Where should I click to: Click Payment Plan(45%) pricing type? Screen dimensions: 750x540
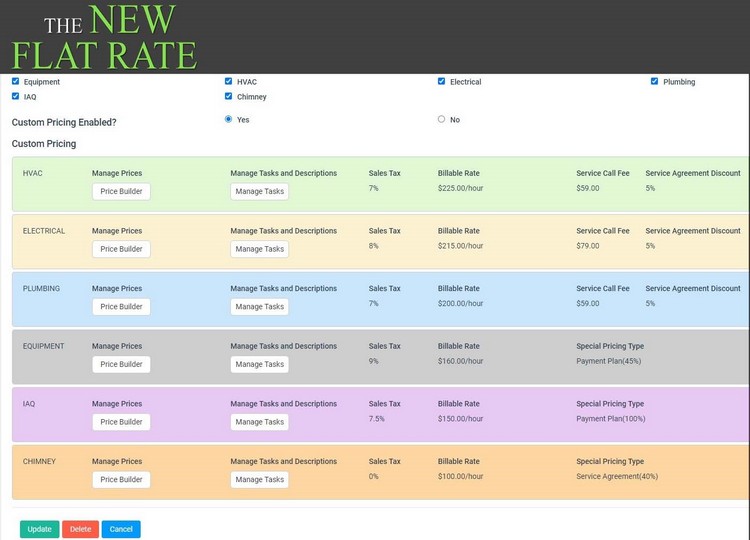tap(608, 361)
